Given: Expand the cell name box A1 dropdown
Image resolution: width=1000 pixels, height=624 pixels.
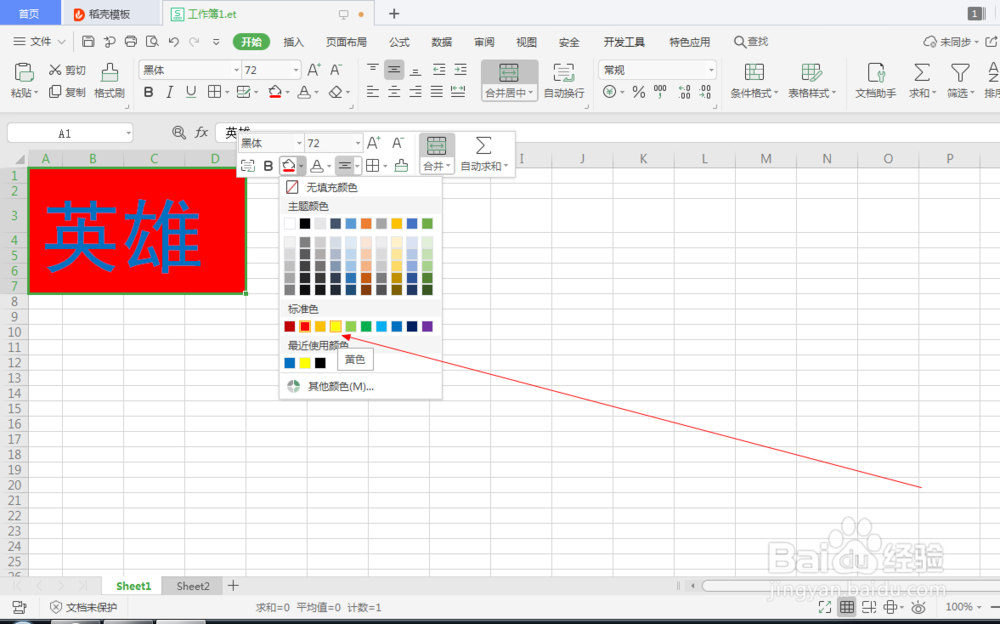Looking at the screenshot, I should tap(128, 133).
